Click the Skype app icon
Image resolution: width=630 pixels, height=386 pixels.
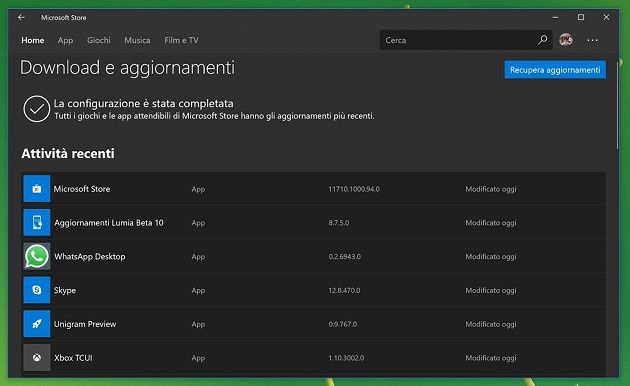pyautogui.click(x=37, y=290)
